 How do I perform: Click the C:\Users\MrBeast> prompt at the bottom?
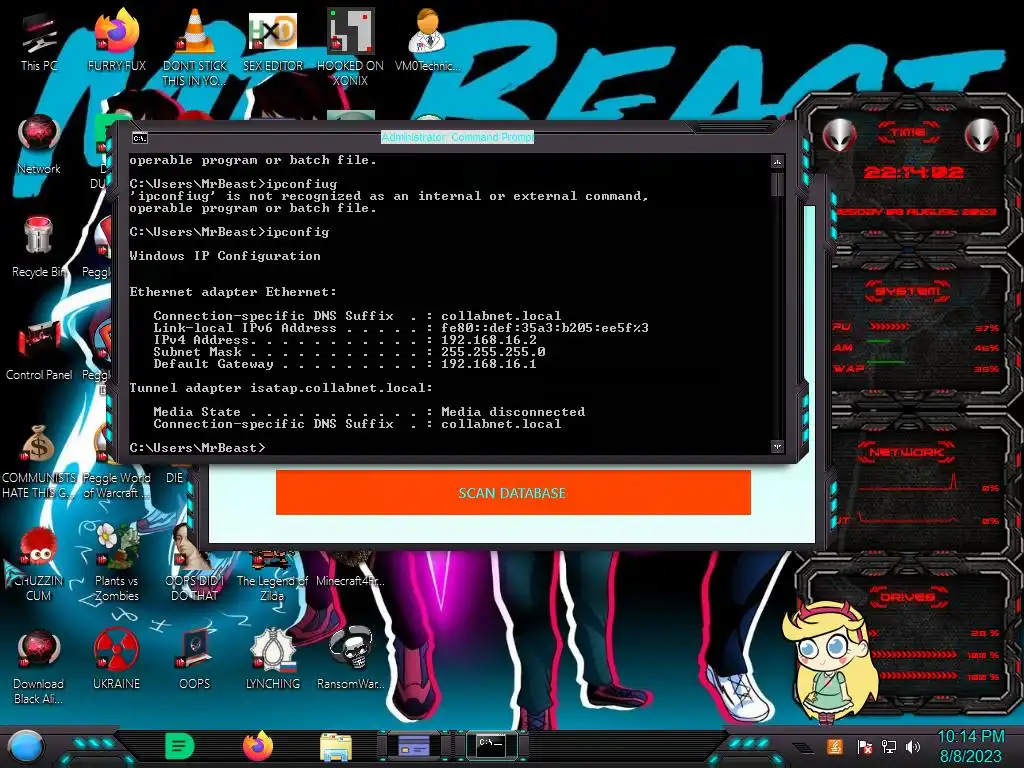tap(197, 448)
